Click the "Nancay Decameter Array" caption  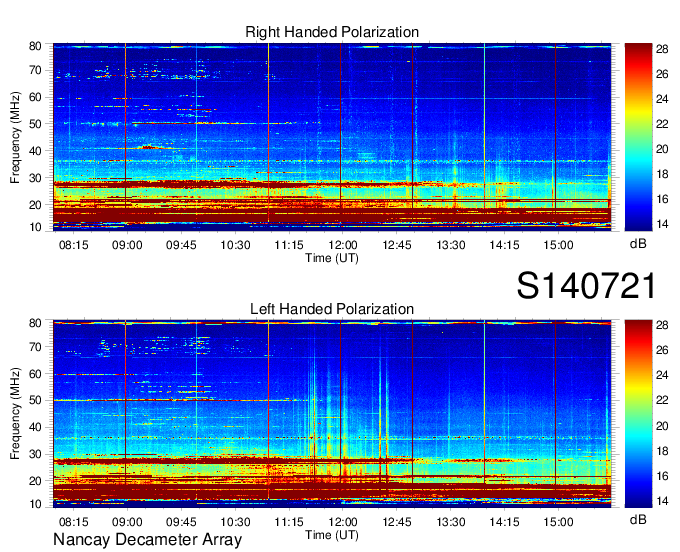click(x=147, y=540)
